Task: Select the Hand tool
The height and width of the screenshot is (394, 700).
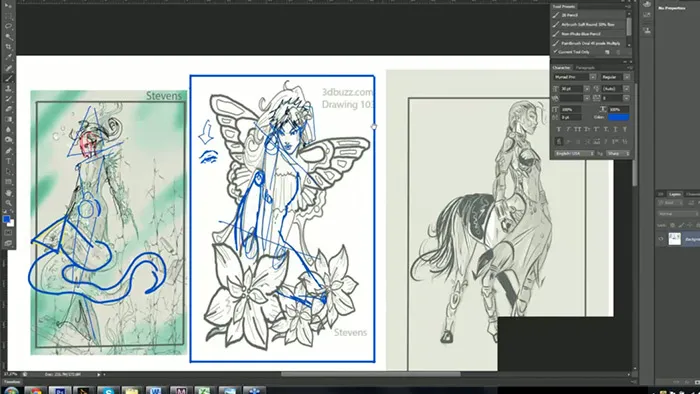Action: 8,193
